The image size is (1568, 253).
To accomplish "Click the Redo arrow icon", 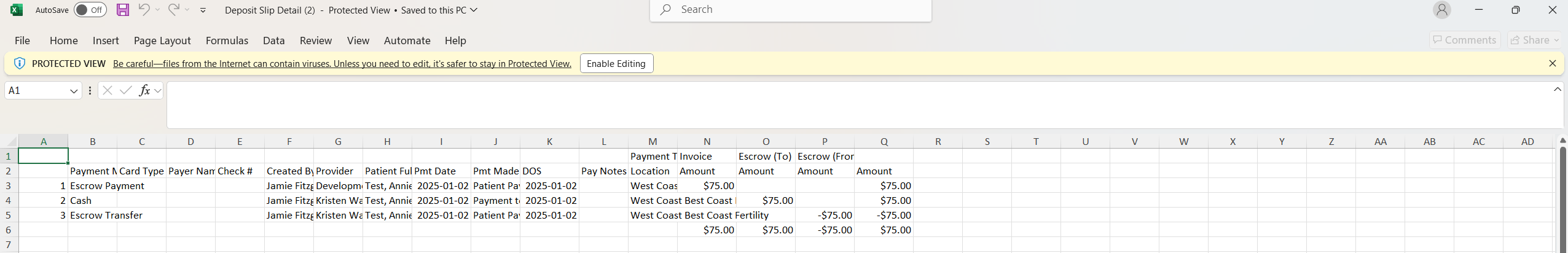I will pos(174,10).
